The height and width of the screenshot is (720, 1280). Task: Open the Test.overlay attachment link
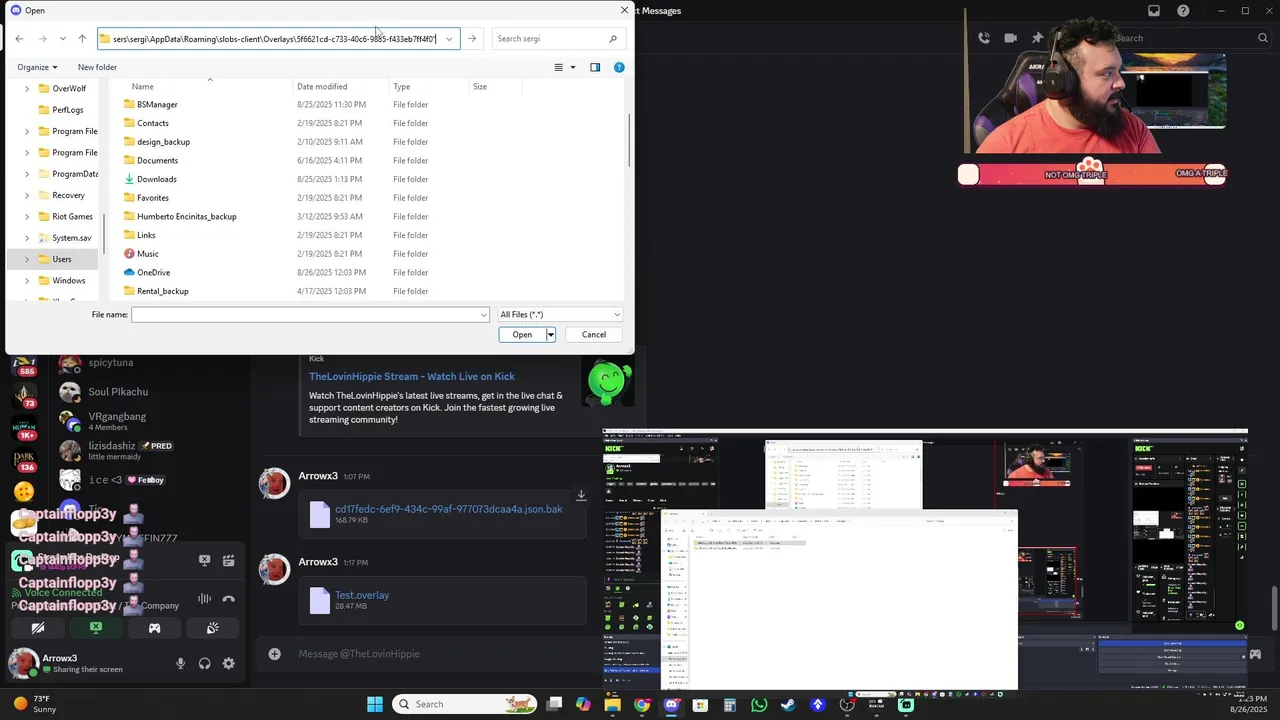[x=362, y=595]
